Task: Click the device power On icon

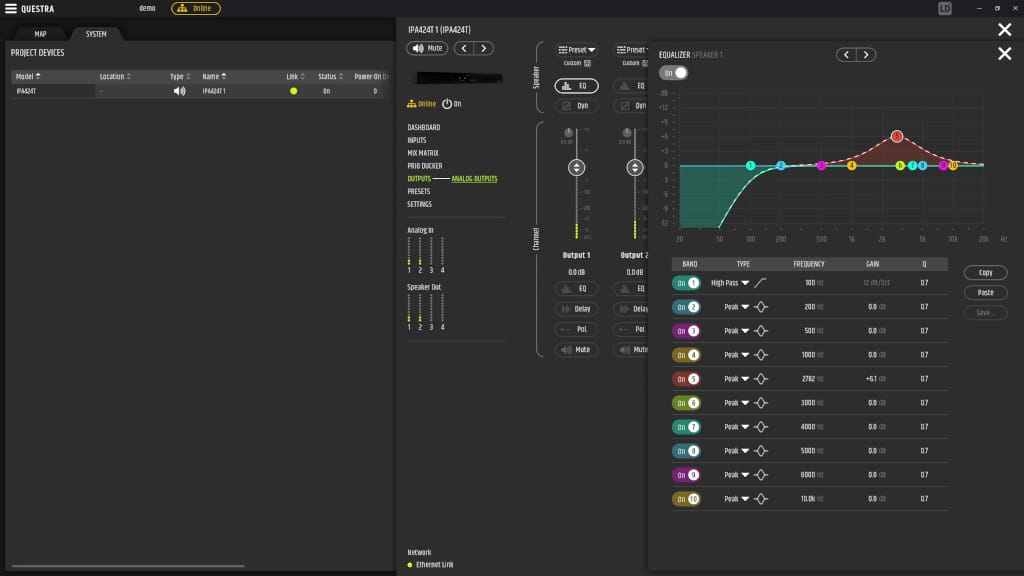Action: tap(447, 103)
